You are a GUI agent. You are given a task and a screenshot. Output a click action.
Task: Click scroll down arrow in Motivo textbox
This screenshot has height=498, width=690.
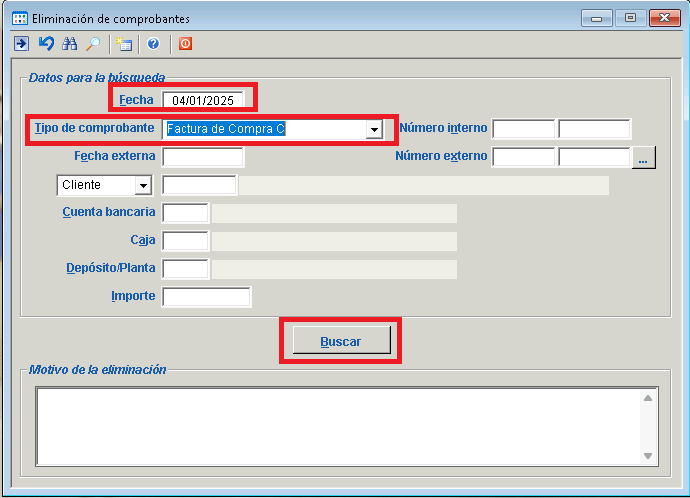point(649,456)
